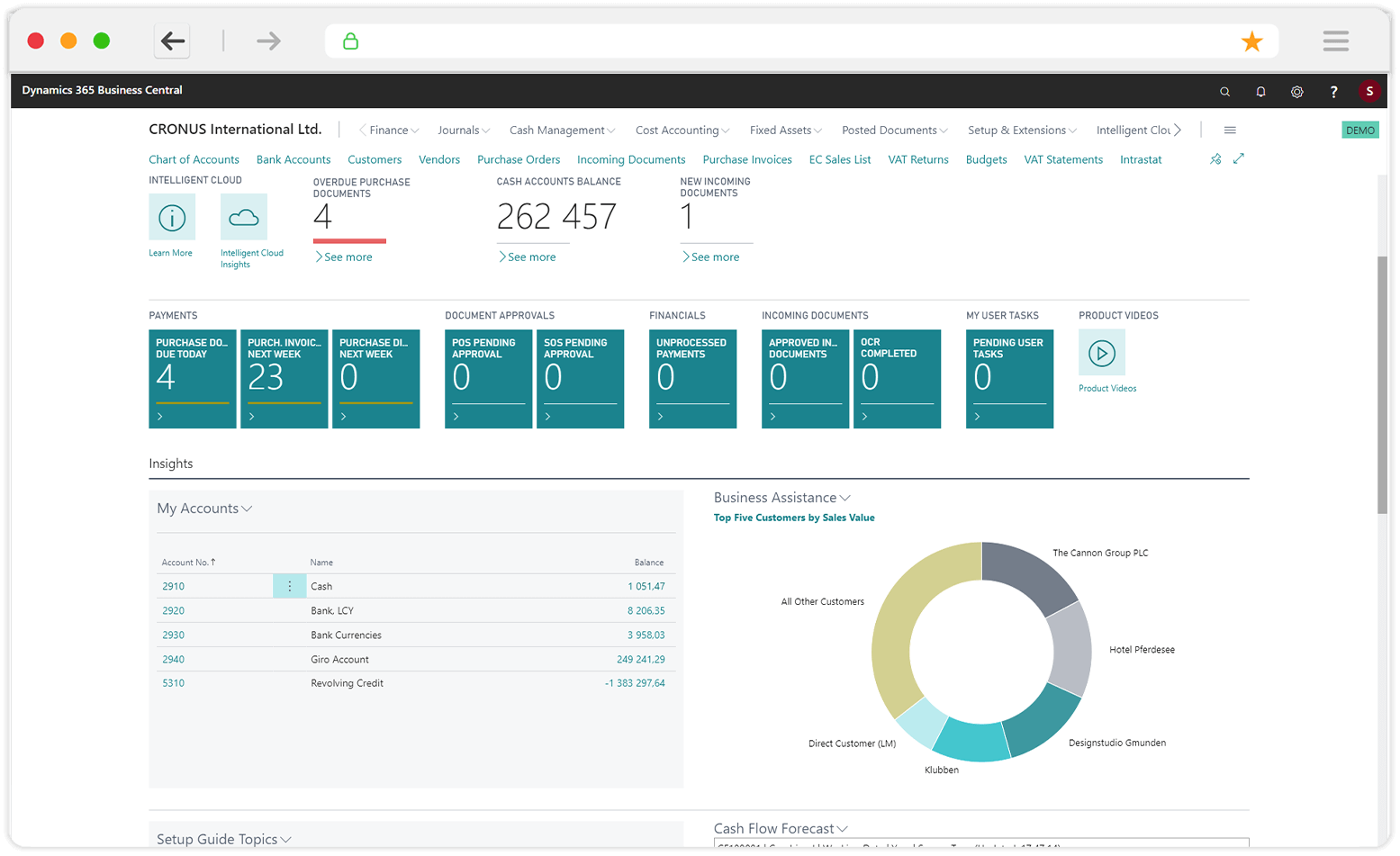This screenshot has width=1400, height=856.
Task: Open the OCR Completed tile
Action: pos(898,379)
